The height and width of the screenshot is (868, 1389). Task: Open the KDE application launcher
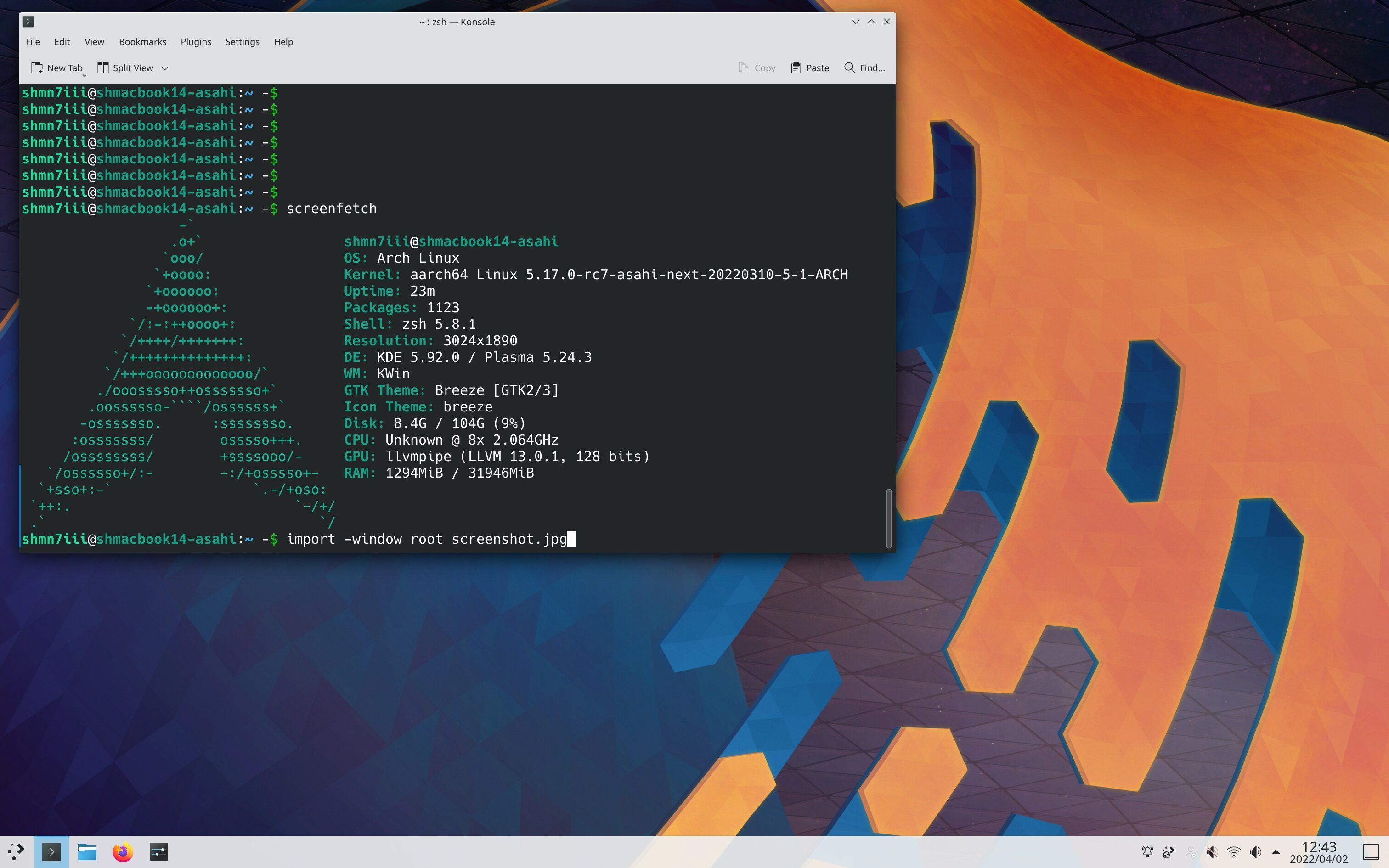click(x=16, y=851)
